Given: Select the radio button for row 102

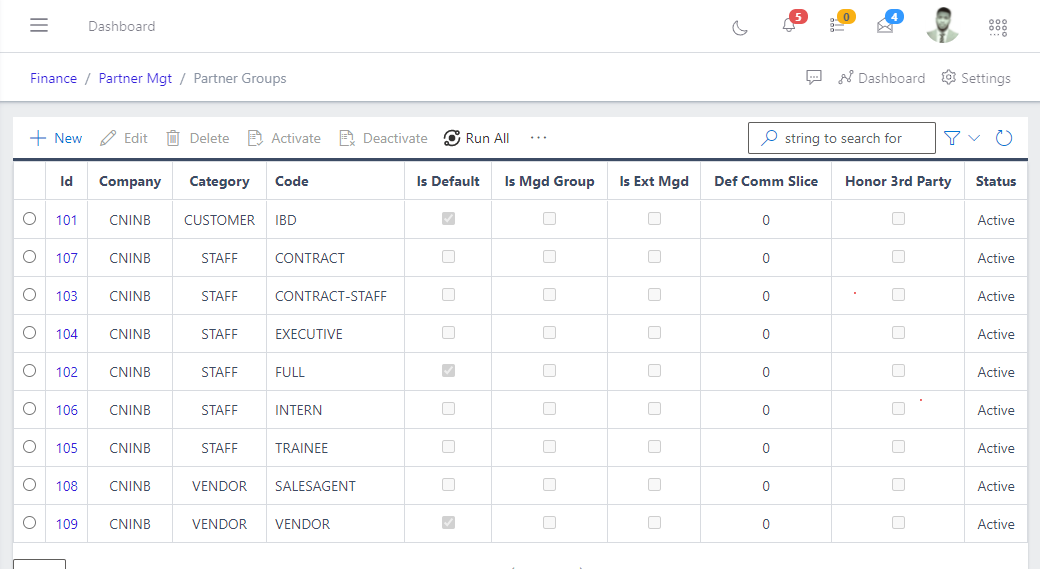Looking at the screenshot, I should click(x=29, y=370).
